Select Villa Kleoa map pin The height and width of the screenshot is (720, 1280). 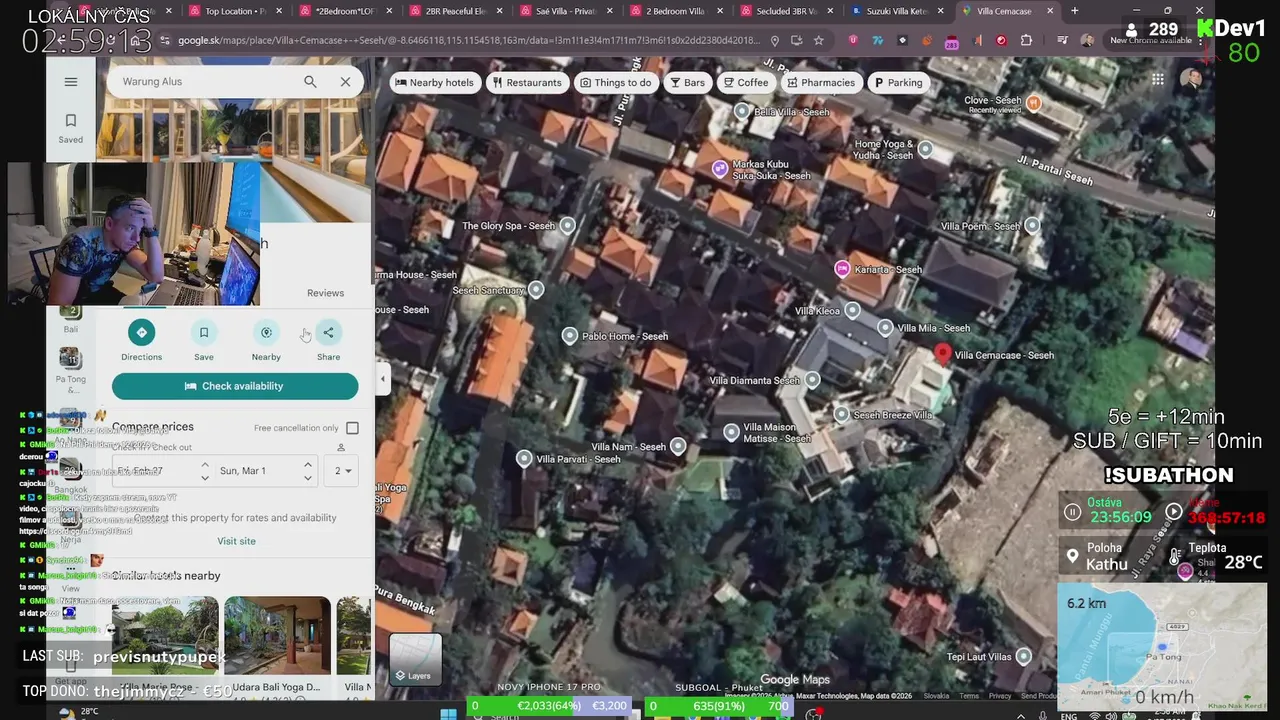pos(852,311)
